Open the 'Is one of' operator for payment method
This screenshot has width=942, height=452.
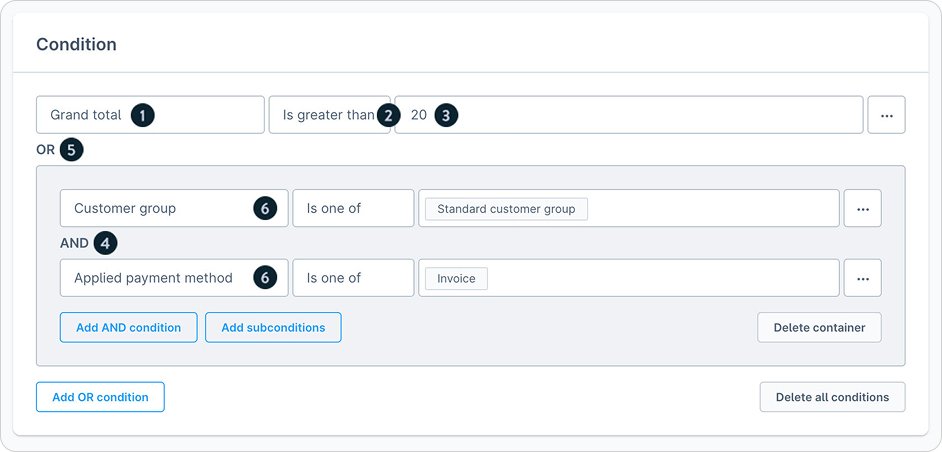point(352,278)
